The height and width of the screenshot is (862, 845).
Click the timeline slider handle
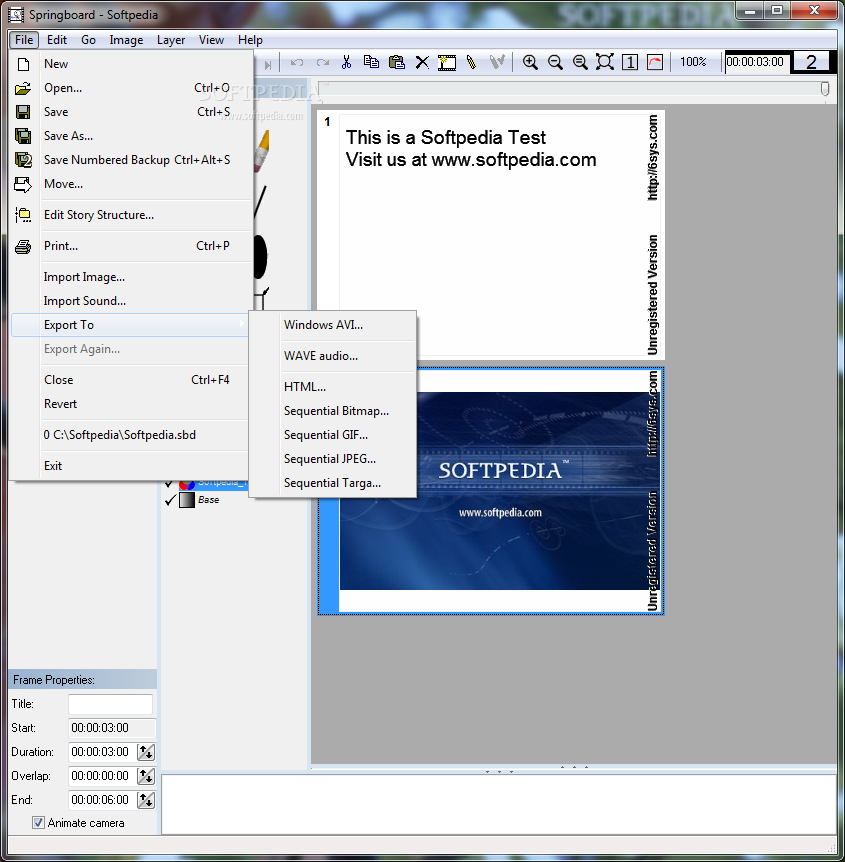825,89
